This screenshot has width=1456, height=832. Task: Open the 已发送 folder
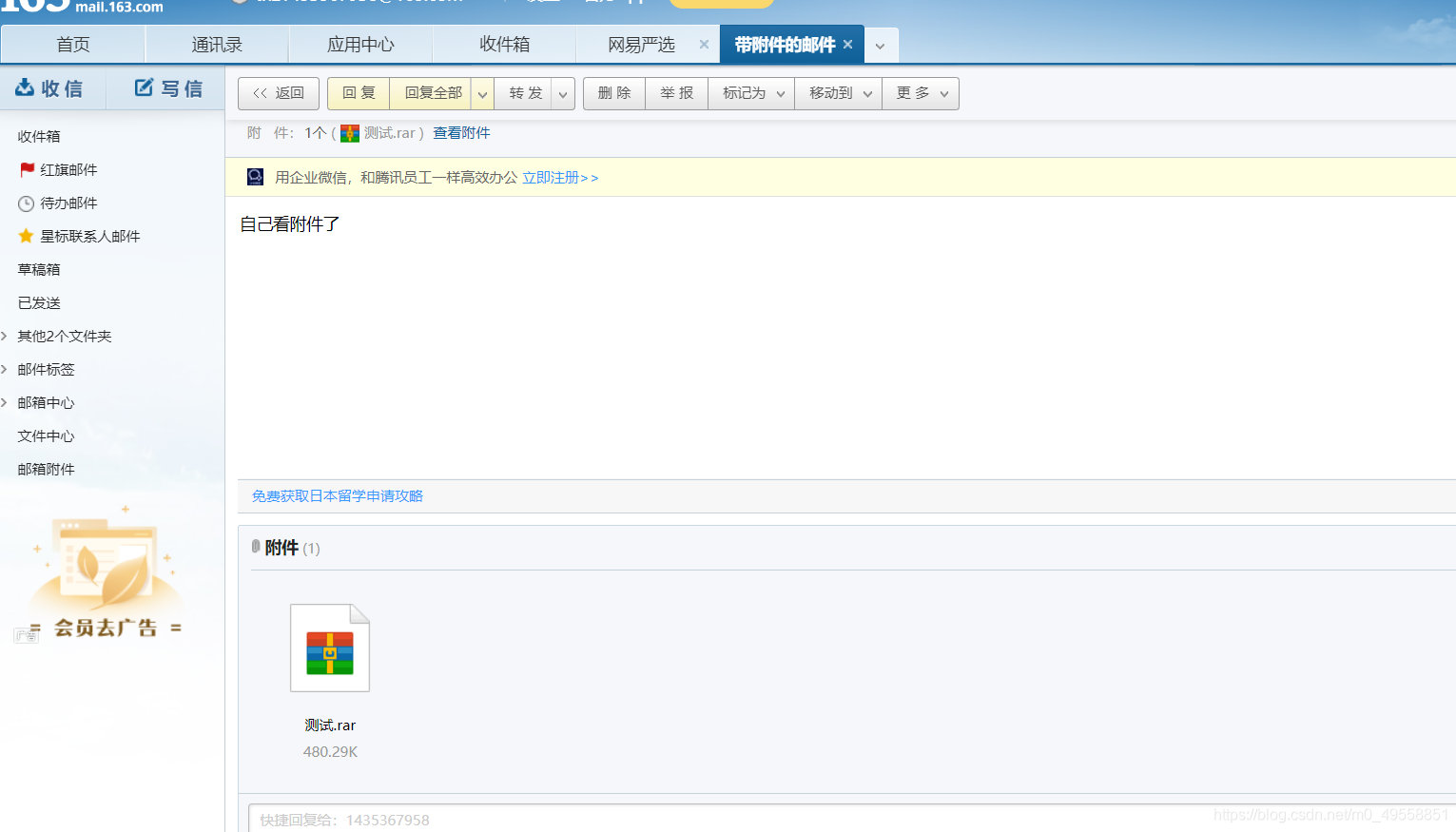tap(39, 302)
